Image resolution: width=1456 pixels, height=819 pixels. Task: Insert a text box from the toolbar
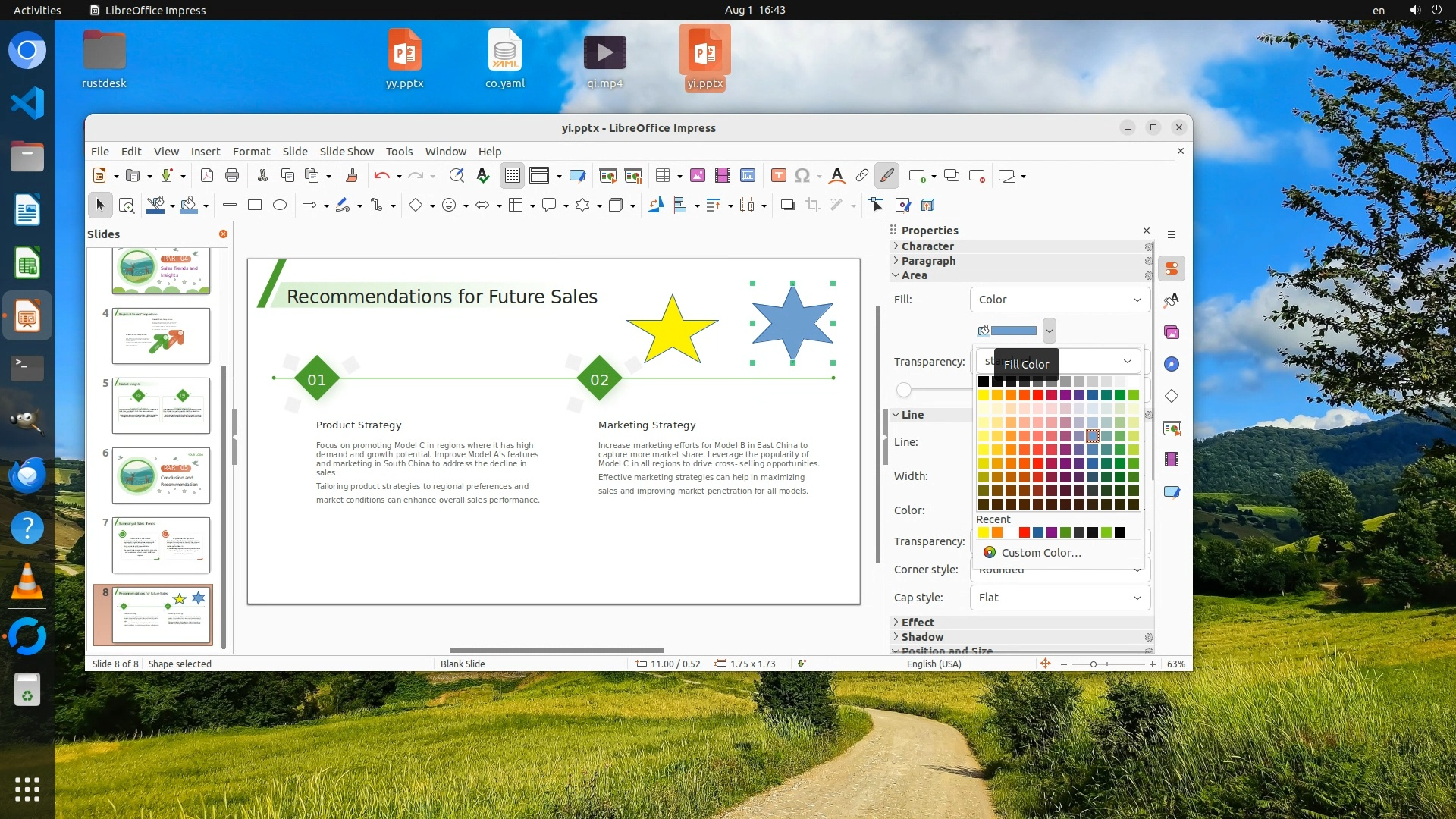coord(778,176)
